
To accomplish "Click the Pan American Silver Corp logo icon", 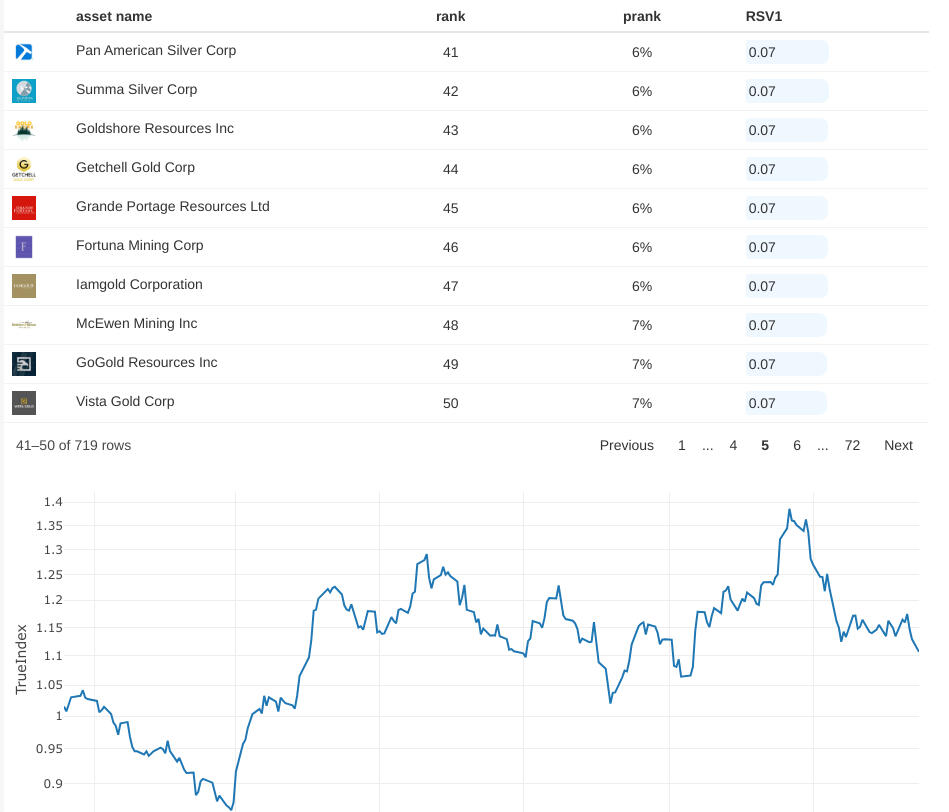I will tap(24, 52).
